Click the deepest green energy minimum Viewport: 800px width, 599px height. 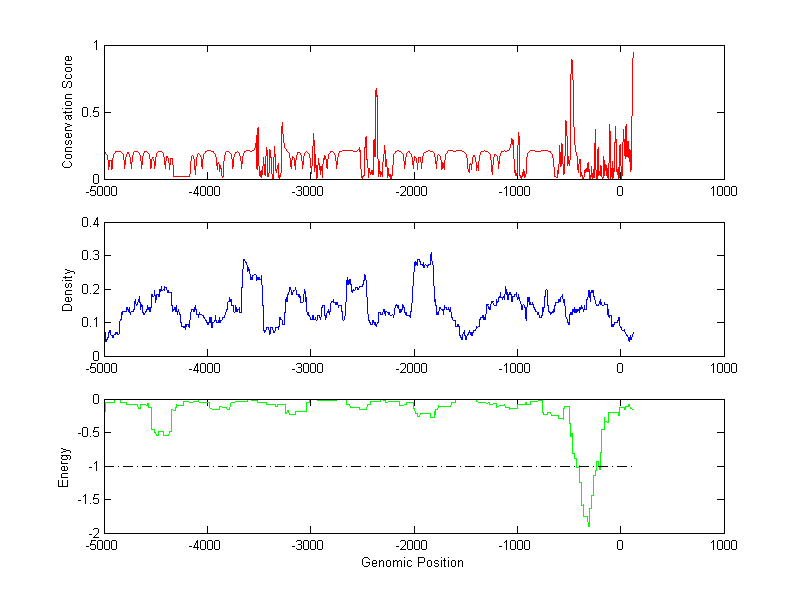pos(588,525)
